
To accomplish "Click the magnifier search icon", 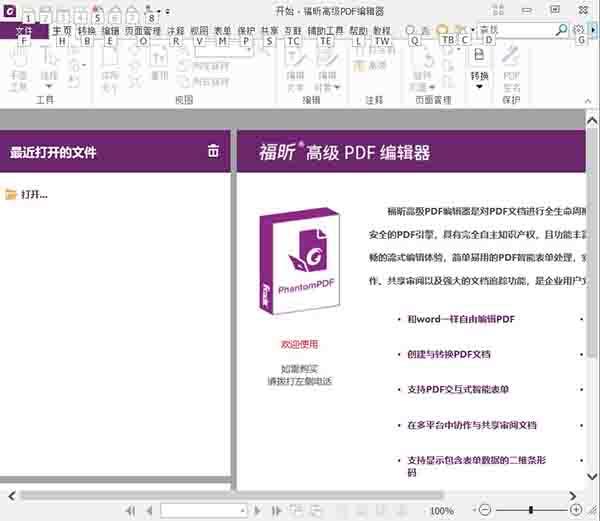I will coord(561,29).
